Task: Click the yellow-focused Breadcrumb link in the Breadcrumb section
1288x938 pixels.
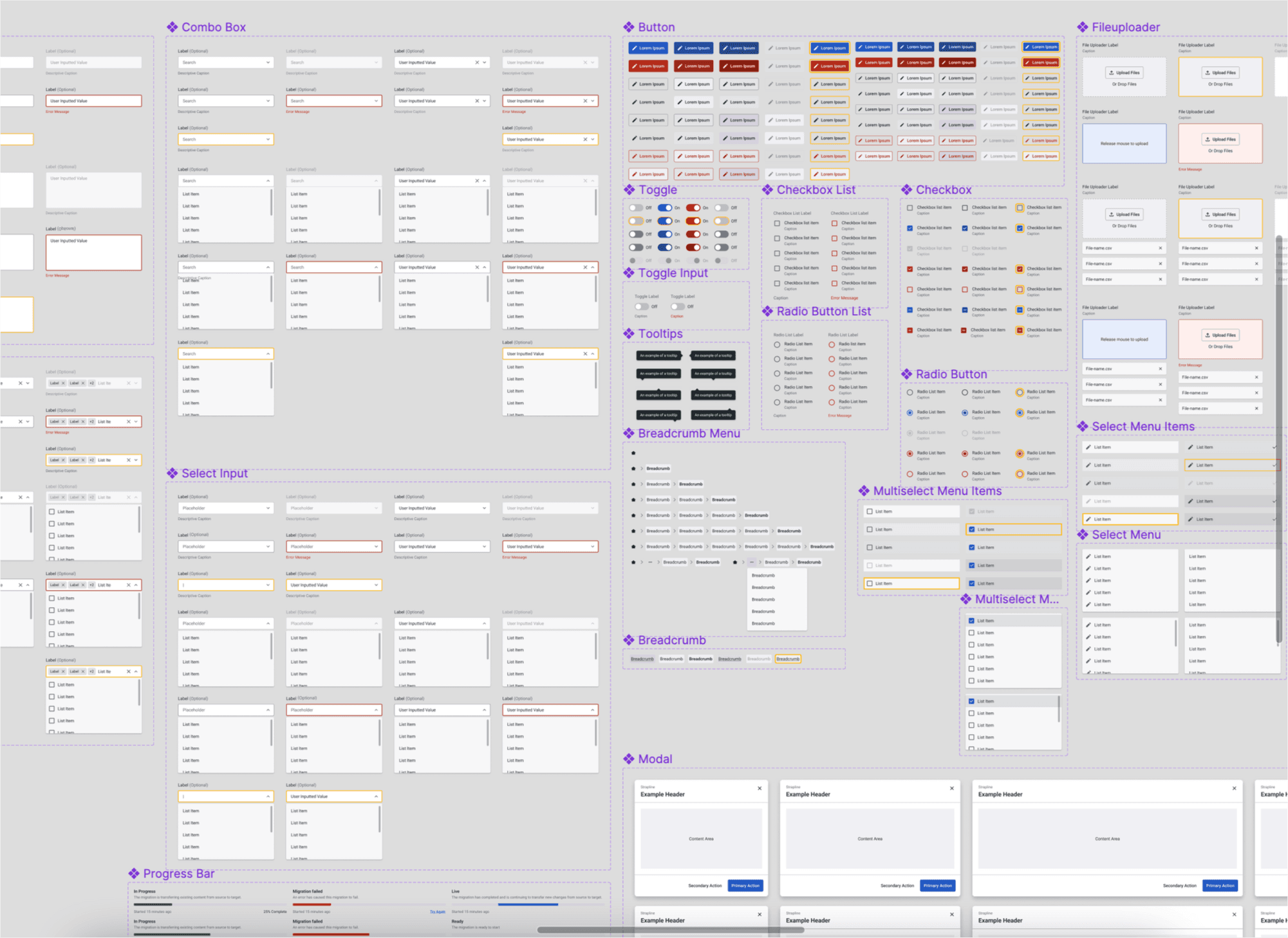Action: pos(788,659)
